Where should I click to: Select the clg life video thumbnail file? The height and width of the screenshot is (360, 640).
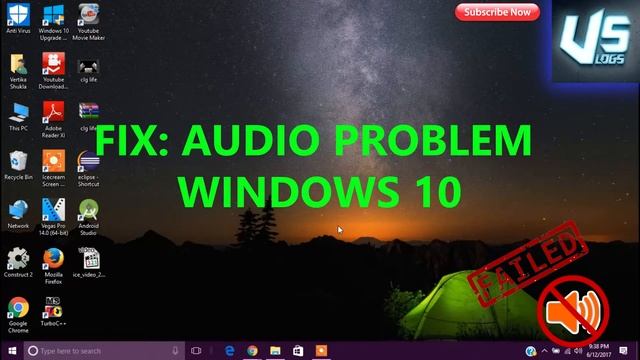(x=89, y=71)
